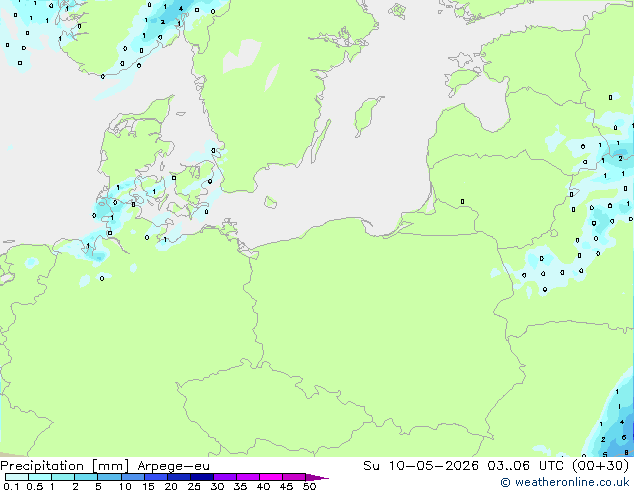Image resolution: width=634 pixels, height=490 pixels.
Task: Click the 35–40 mm legend swatch
Action: click(x=248, y=477)
